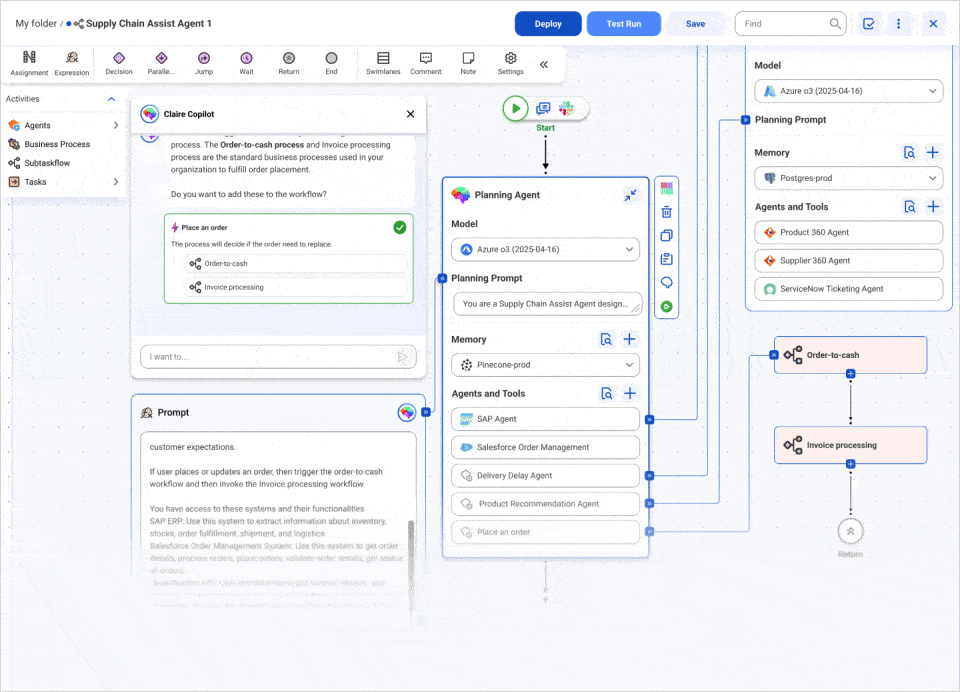The width and height of the screenshot is (960, 692).
Task: Click into the Find search field
Action: [x=790, y=24]
